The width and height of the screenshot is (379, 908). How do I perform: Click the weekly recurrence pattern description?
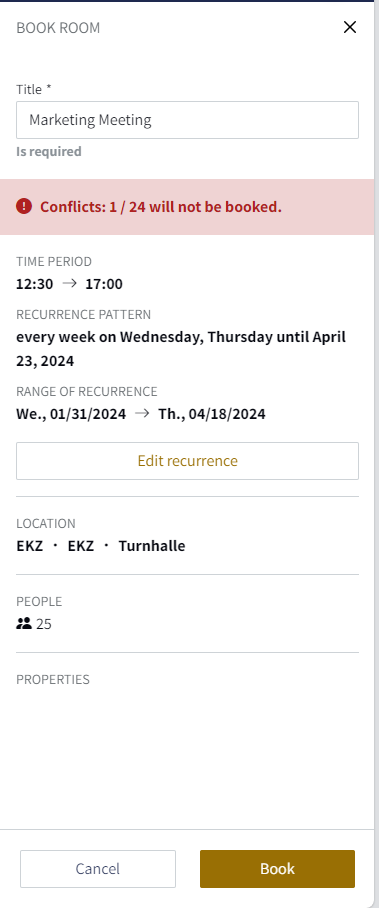coord(181,349)
